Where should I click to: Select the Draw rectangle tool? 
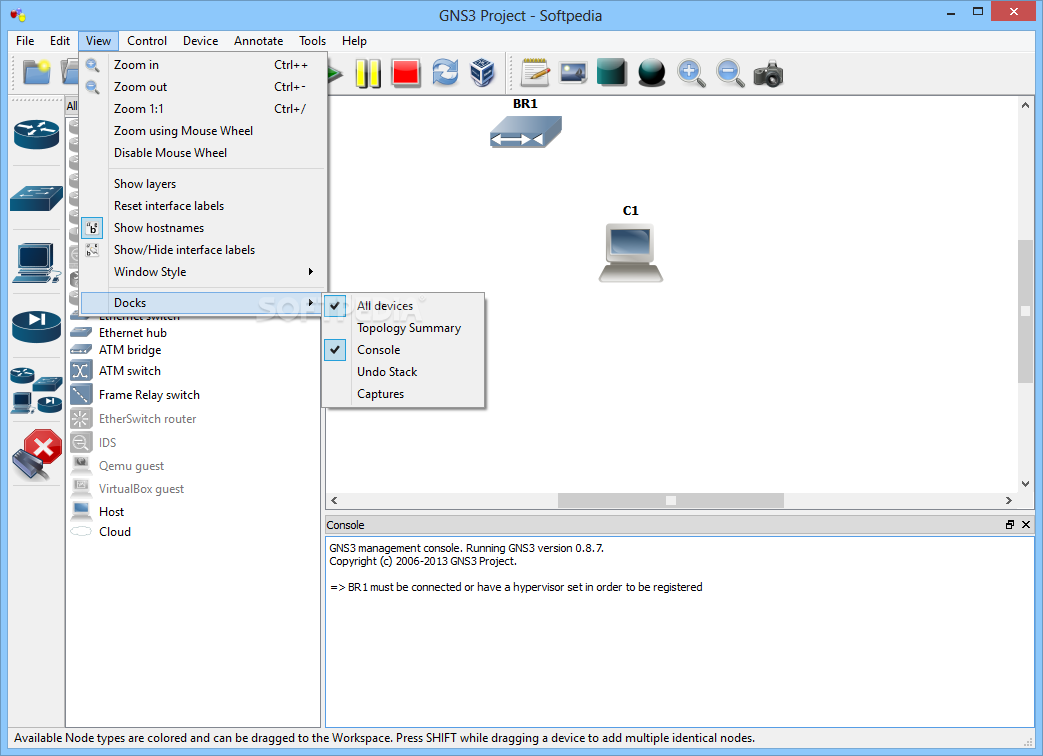click(x=612, y=72)
